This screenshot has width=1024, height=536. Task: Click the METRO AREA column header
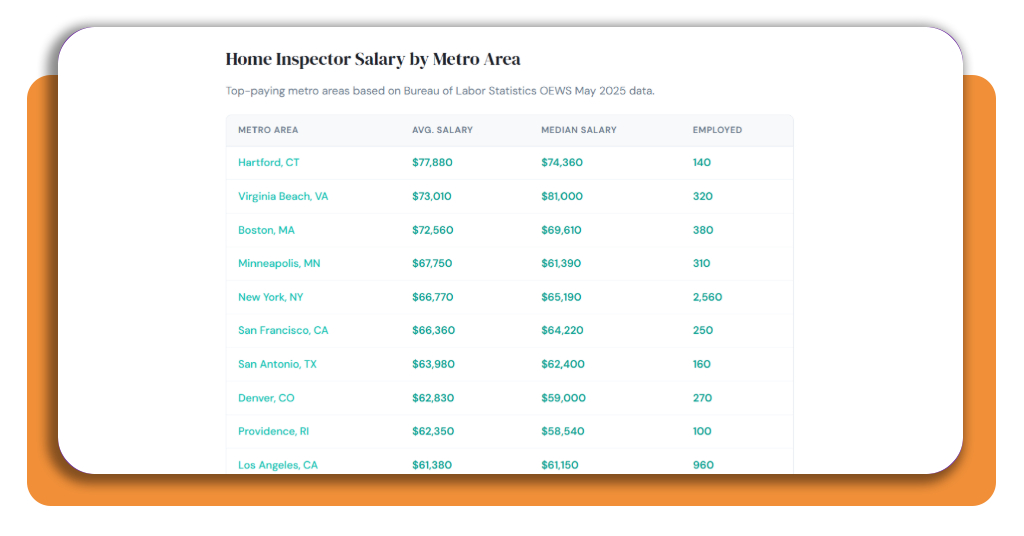coord(268,130)
